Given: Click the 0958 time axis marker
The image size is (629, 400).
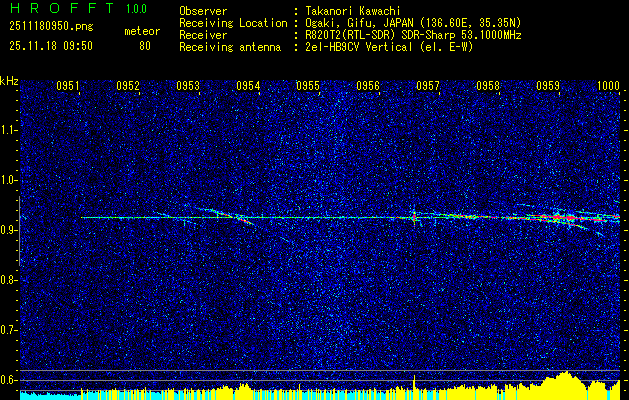Looking at the screenshot, I should pyautogui.click(x=488, y=86).
